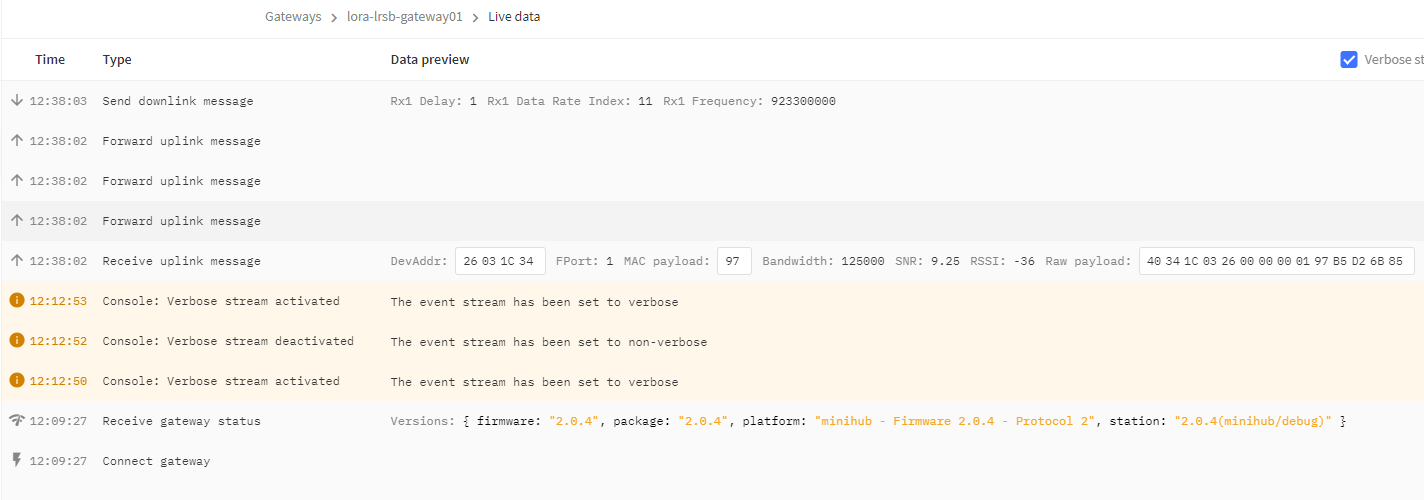Image resolution: width=1424 pixels, height=500 pixels.
Task: Go to lora-lrsb-gateway01 breadcrumb
Action: (404, 17)
